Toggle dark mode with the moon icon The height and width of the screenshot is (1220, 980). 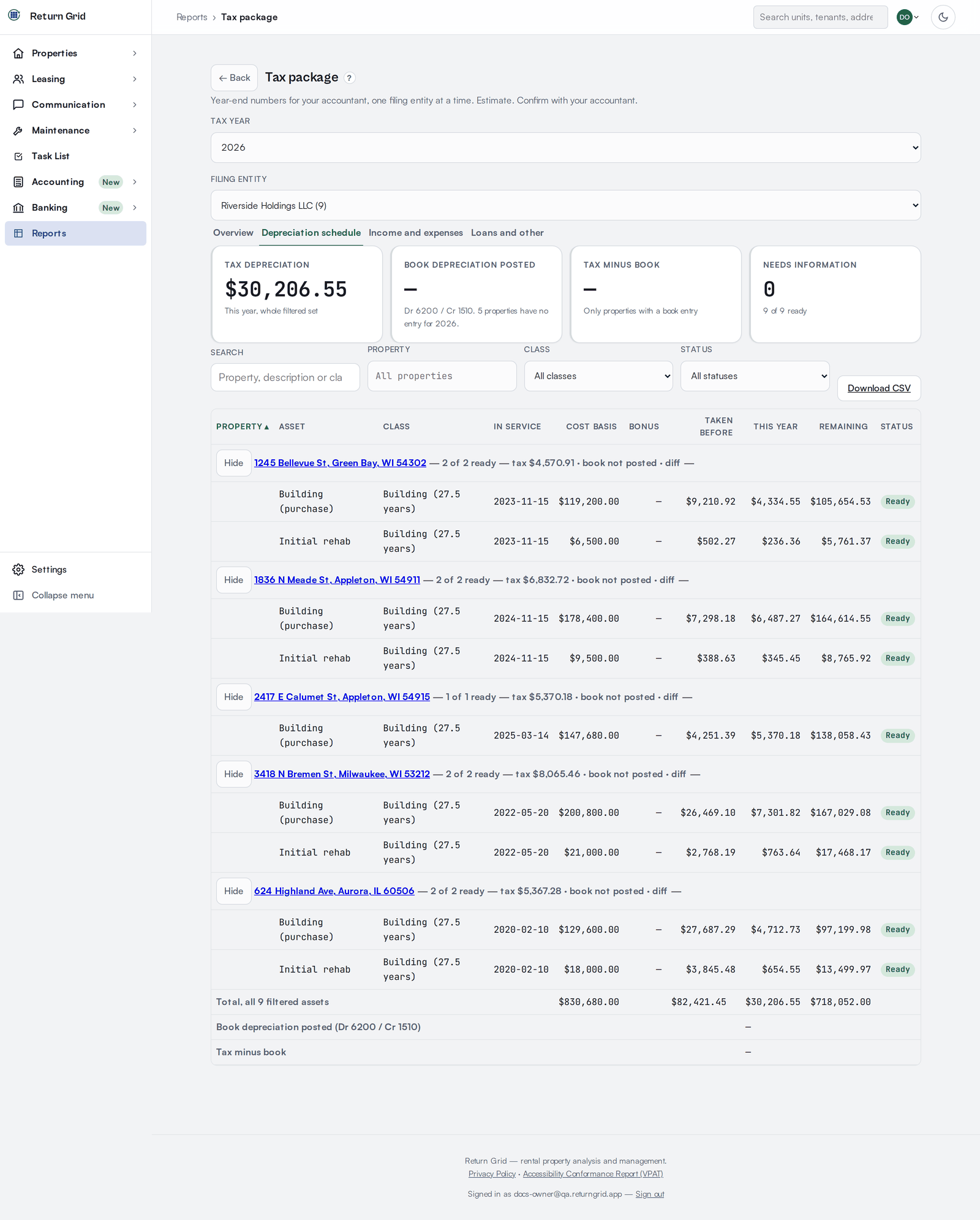(943, 17)
